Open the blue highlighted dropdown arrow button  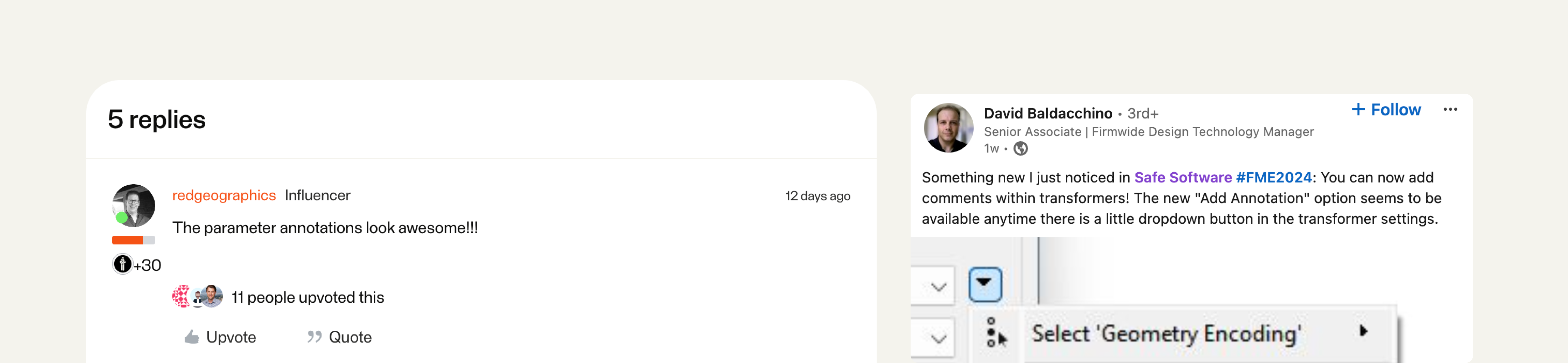pos(984,284)
